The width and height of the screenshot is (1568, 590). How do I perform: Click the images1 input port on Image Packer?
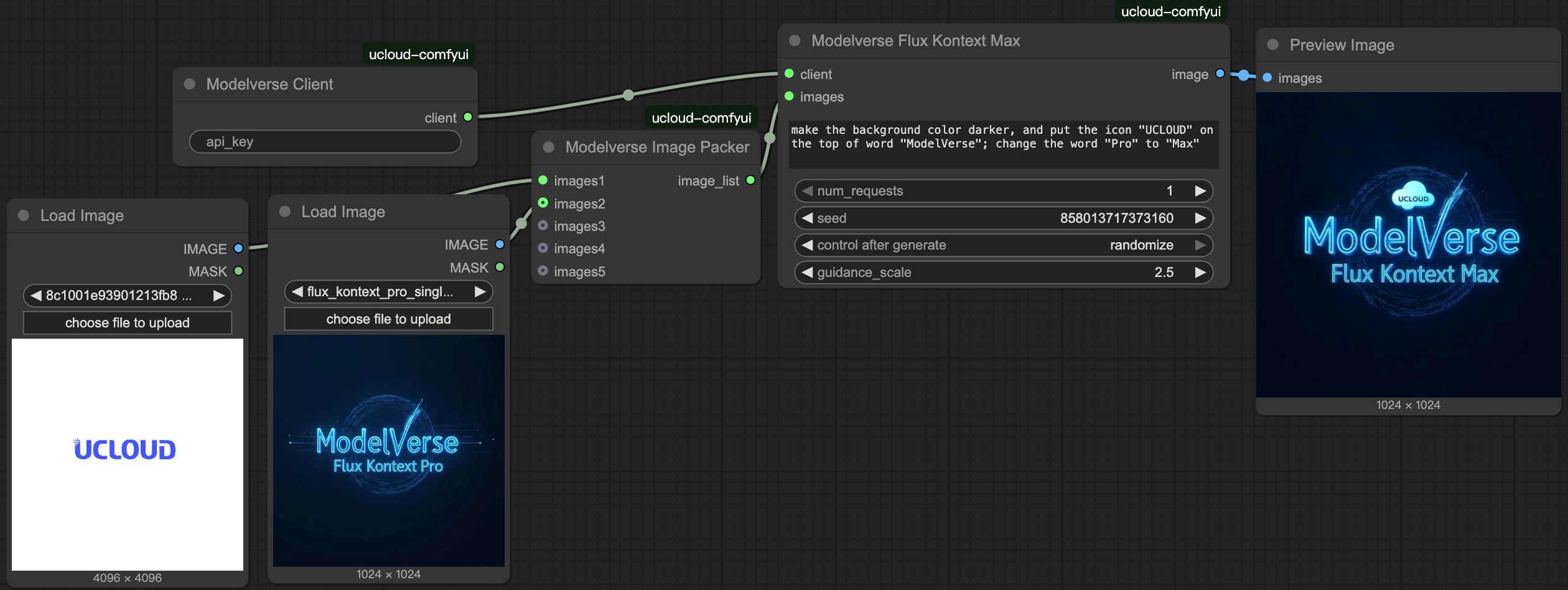pyautogui.click(x=543, y=180)
